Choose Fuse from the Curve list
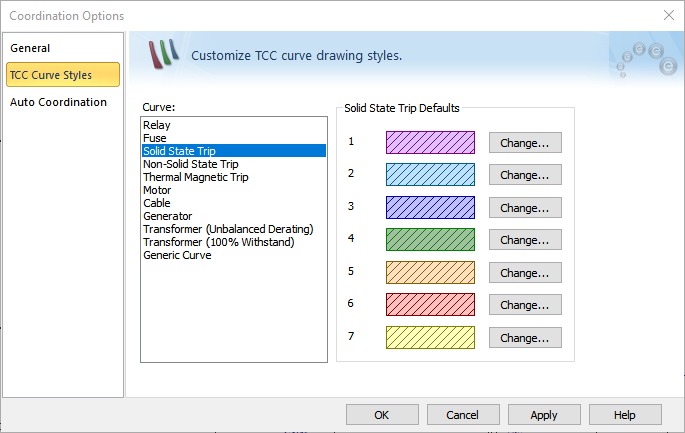 [155, 138]
